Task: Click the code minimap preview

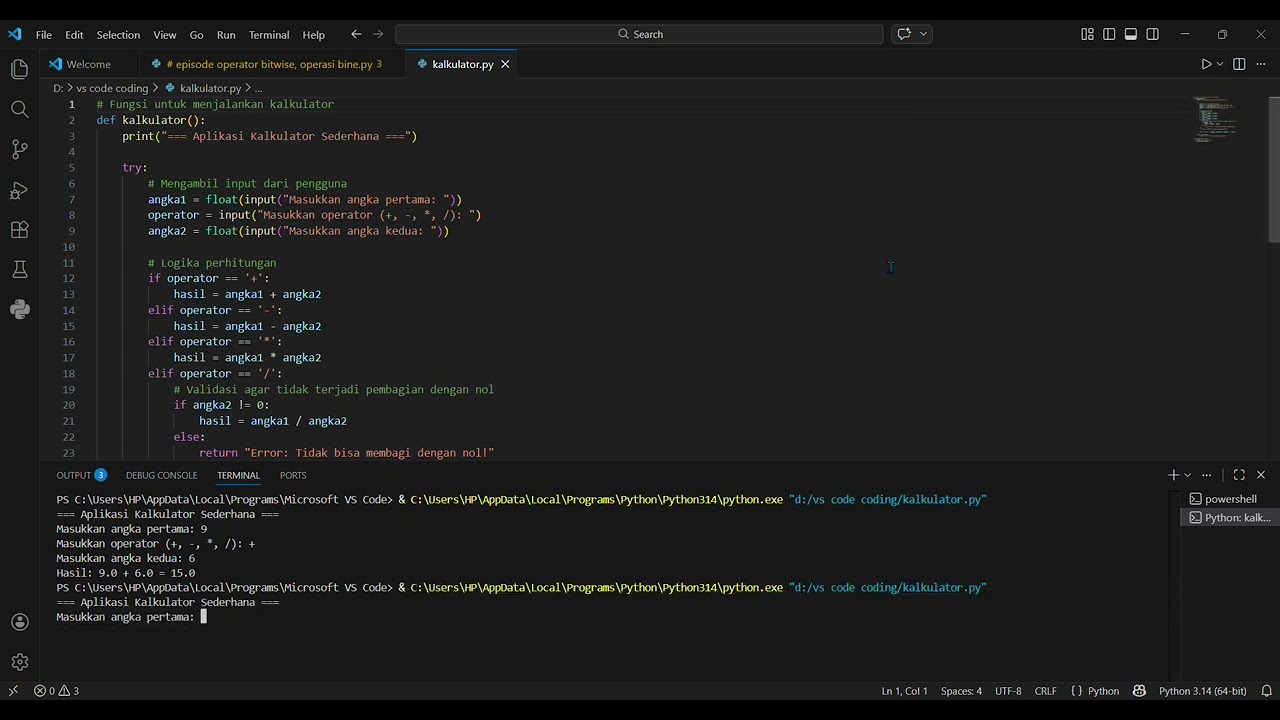Action: [1215, 120]
